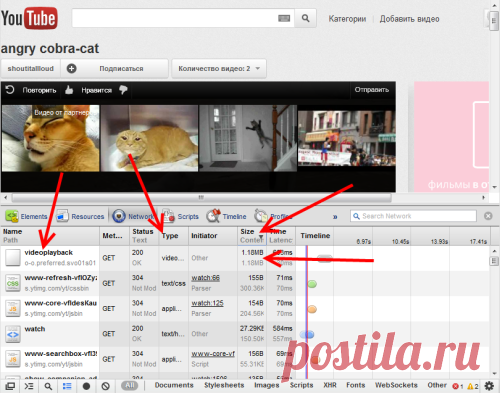Open the on-screen keyboard icon in search
Screen dimensions: 500x393
[284, 18]
